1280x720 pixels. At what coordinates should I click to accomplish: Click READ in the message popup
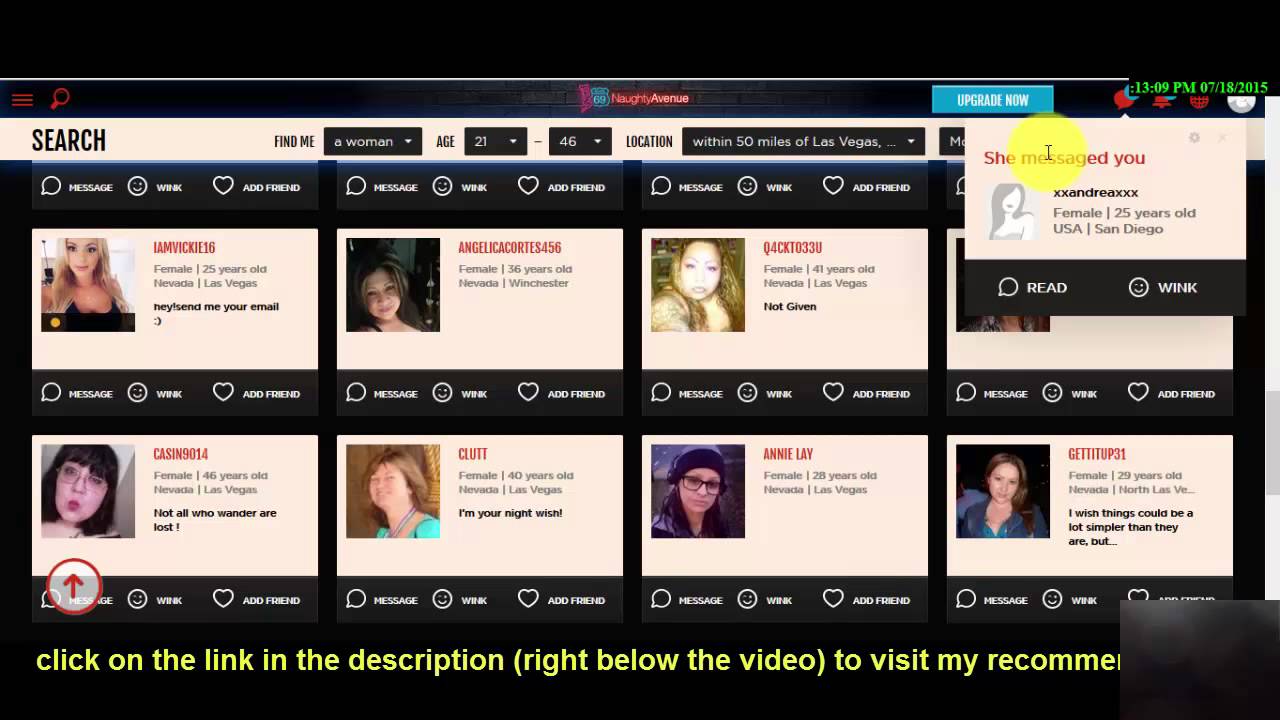pyautogui.click(x=1033, y=287)
